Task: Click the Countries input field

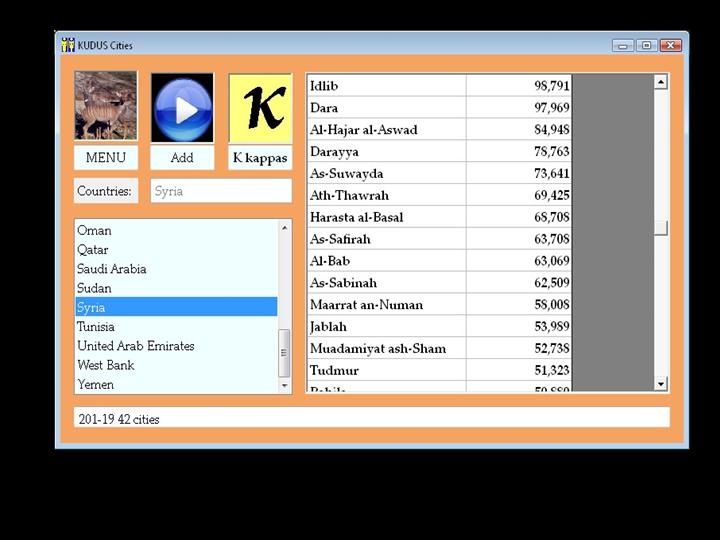Action: pos(221,191)
